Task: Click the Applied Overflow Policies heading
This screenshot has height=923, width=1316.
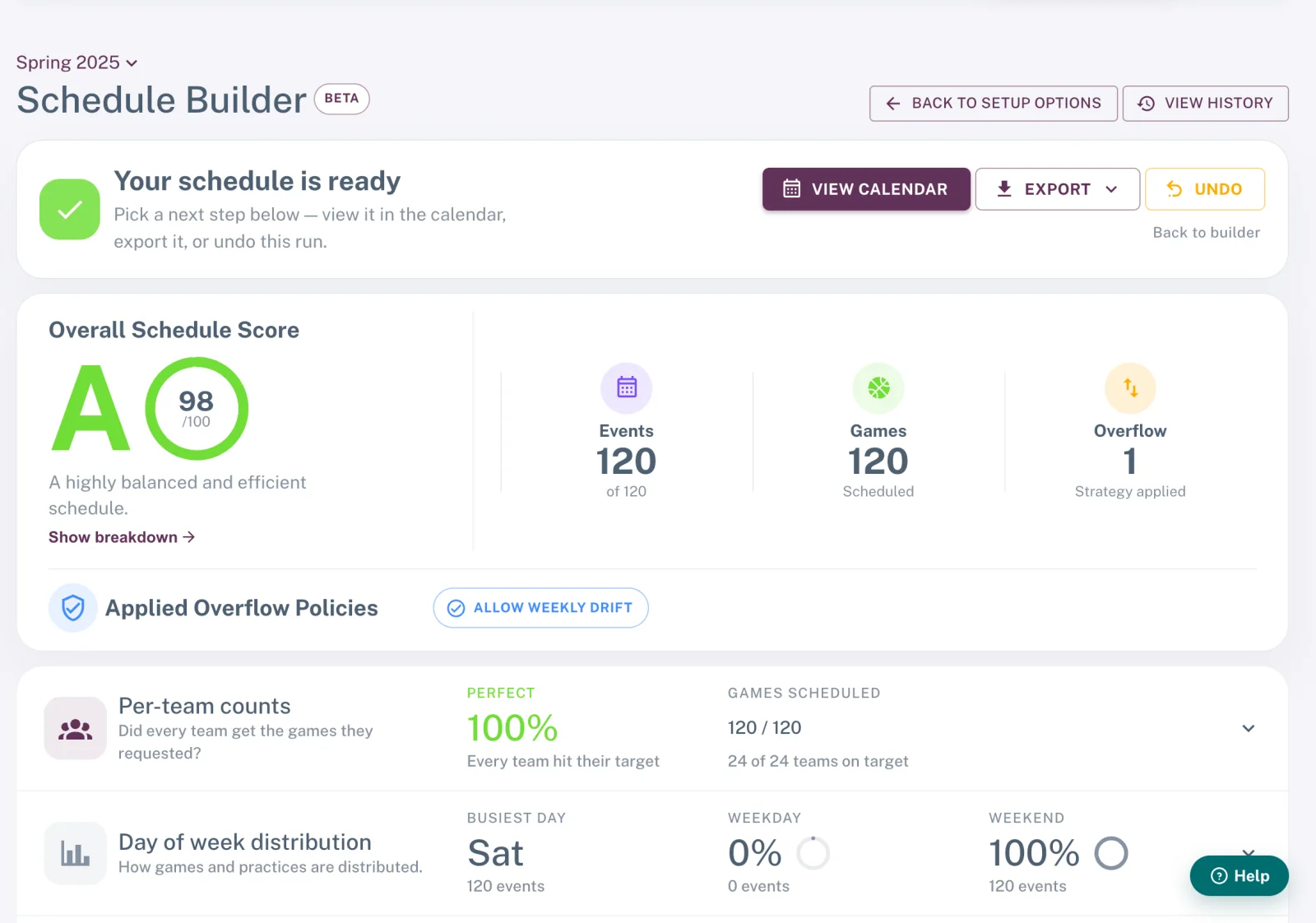Action: tap(242, 608)
